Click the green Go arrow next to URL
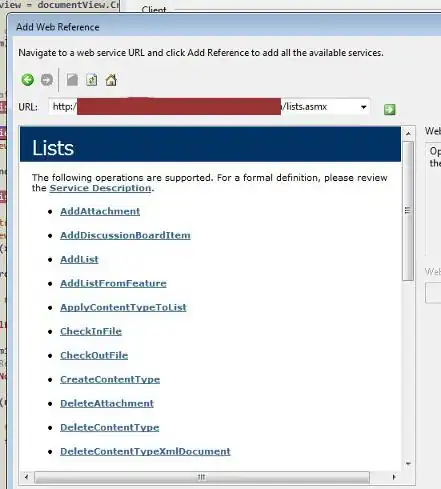441x489 pixels. pos(390,109)
